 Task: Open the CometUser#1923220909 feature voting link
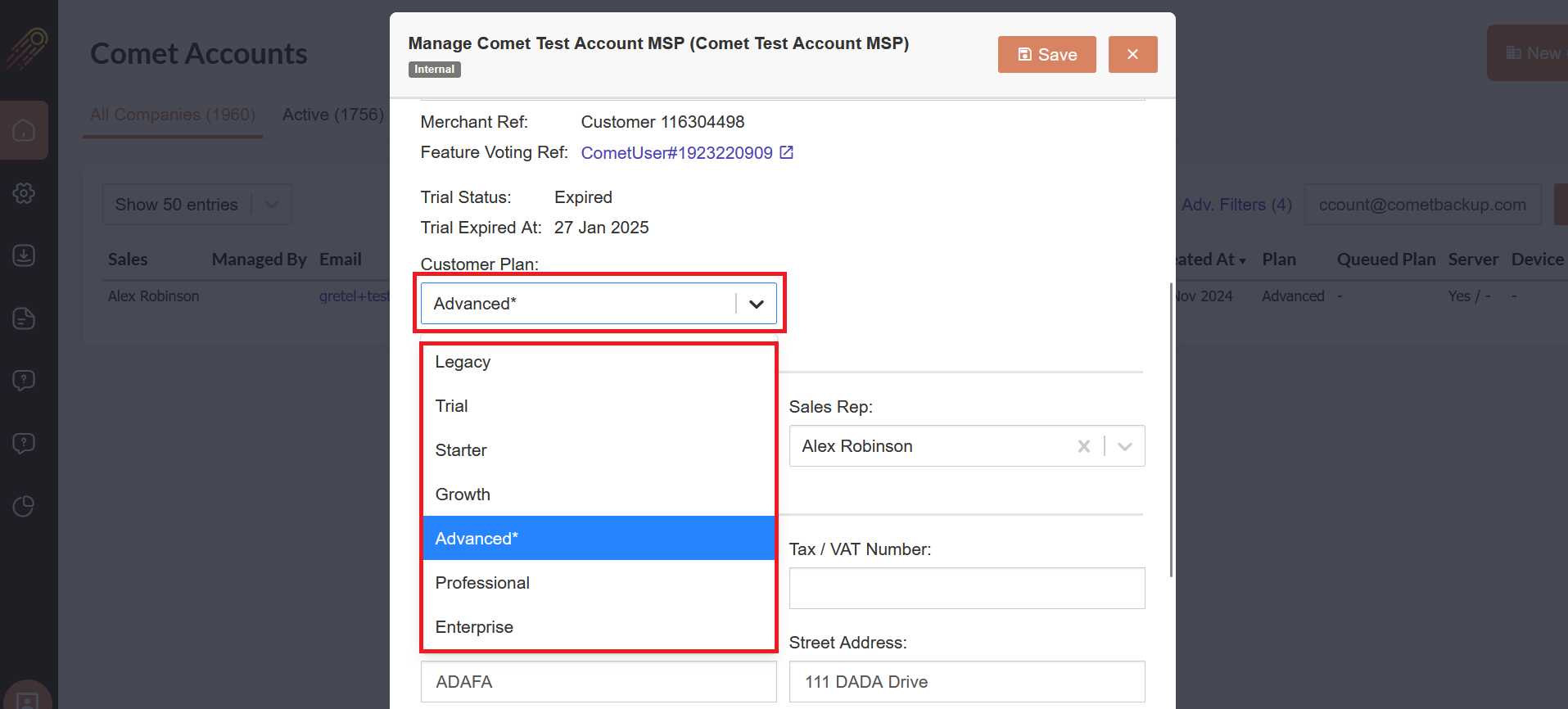(x=676, y=153)
